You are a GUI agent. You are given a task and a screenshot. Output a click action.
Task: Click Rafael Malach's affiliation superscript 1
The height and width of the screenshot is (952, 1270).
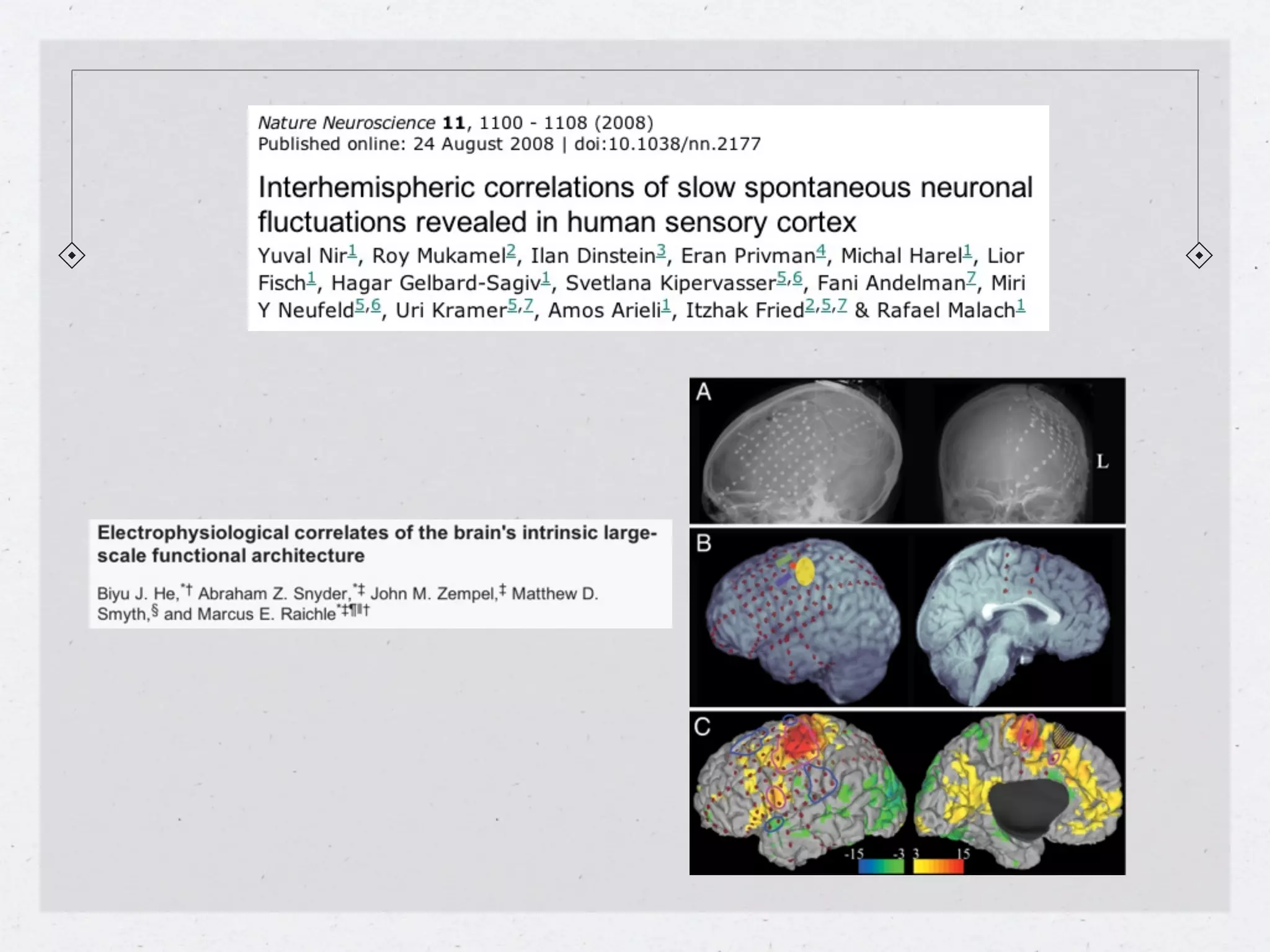(x=1020, y=305)
